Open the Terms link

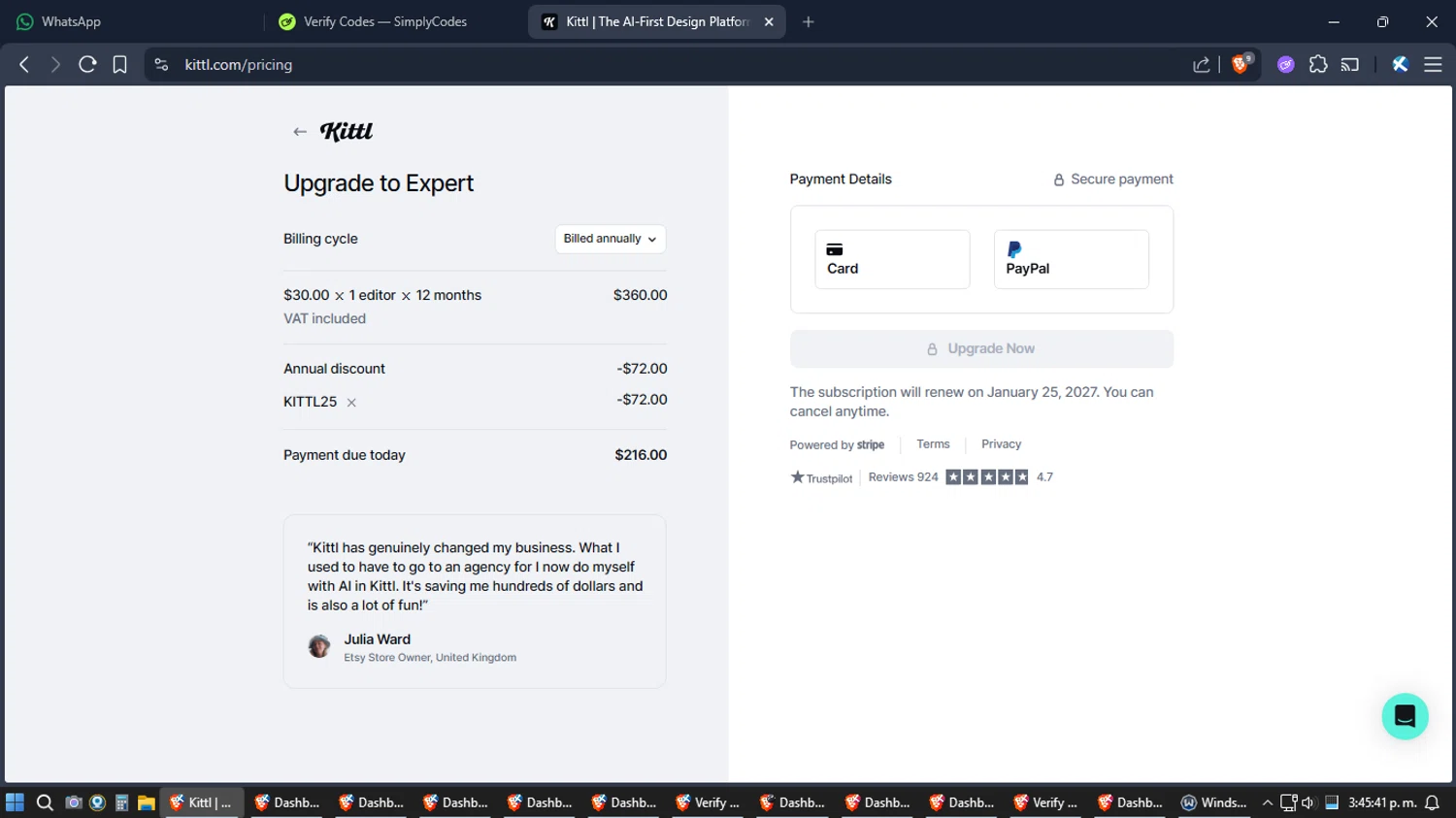933,444
